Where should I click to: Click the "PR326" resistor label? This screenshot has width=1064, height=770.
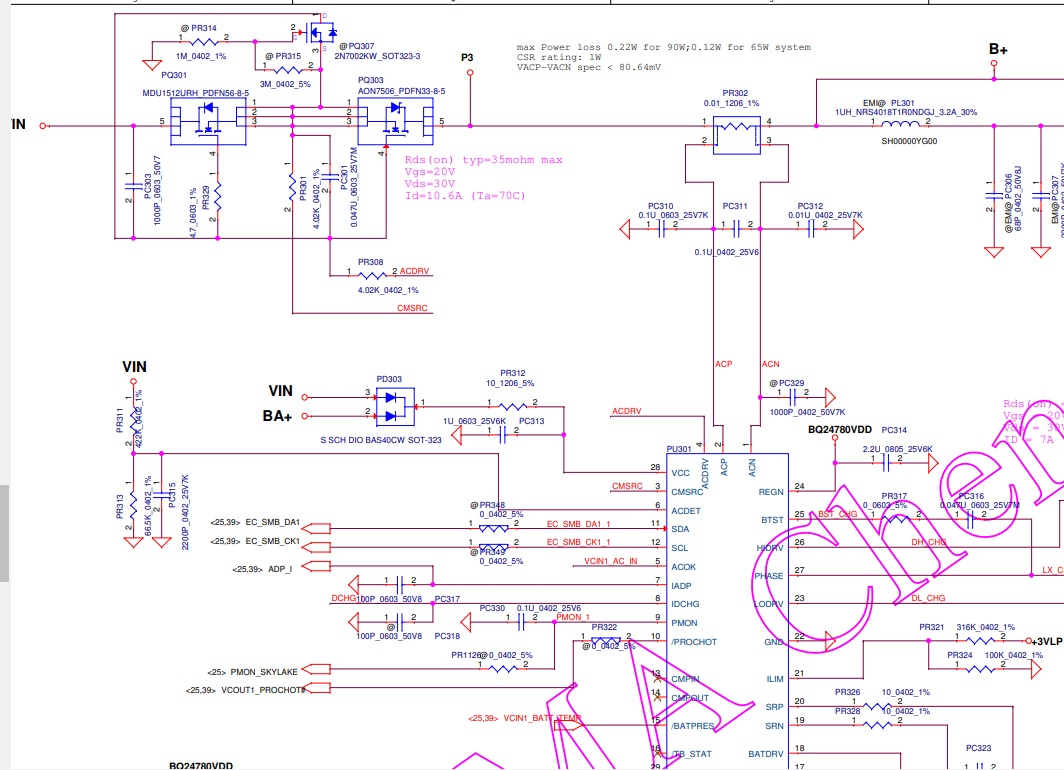tap(848, 693)
